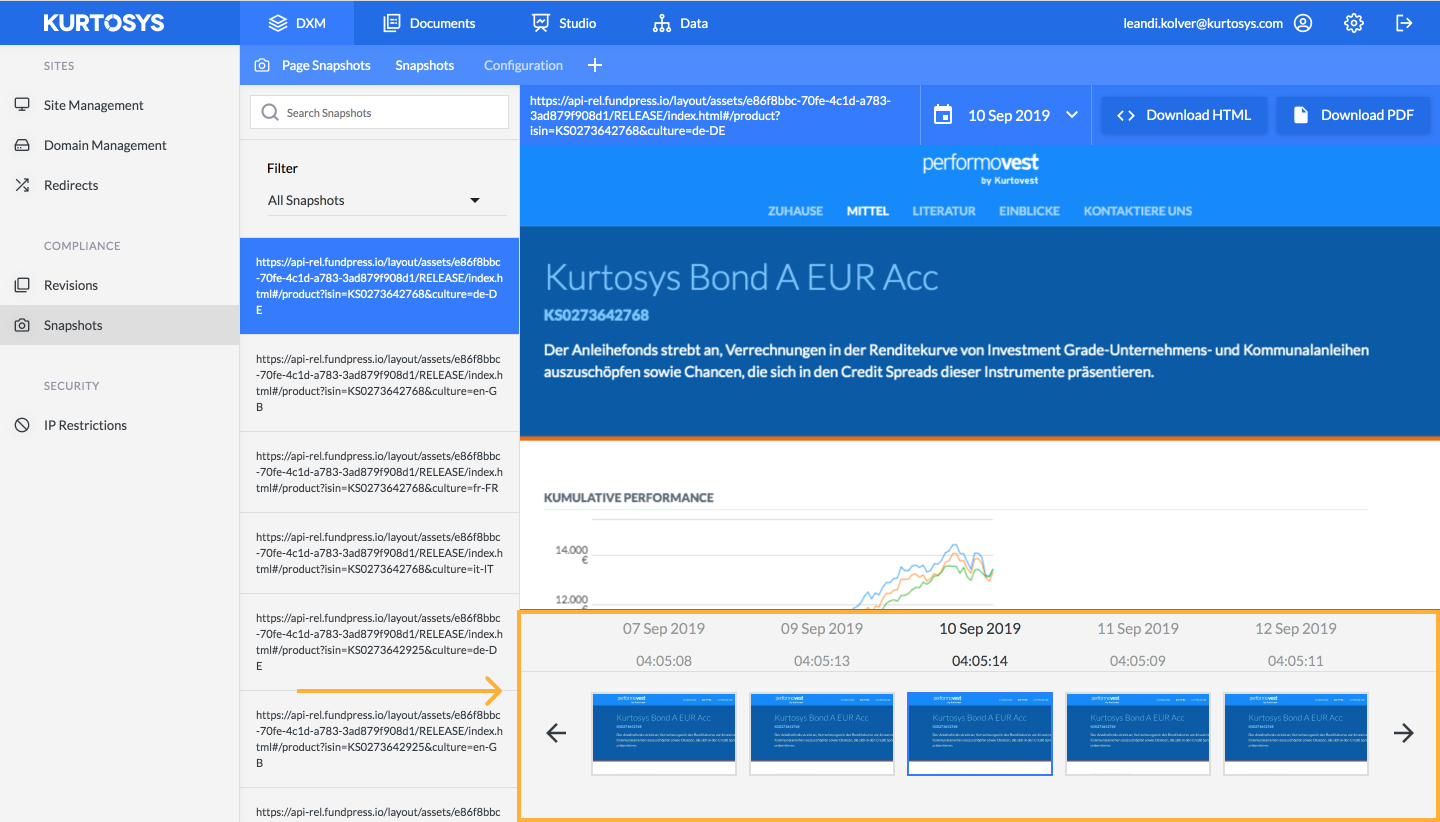
Task: Click the plus icon beside Configuration
Action: point(595,65)
